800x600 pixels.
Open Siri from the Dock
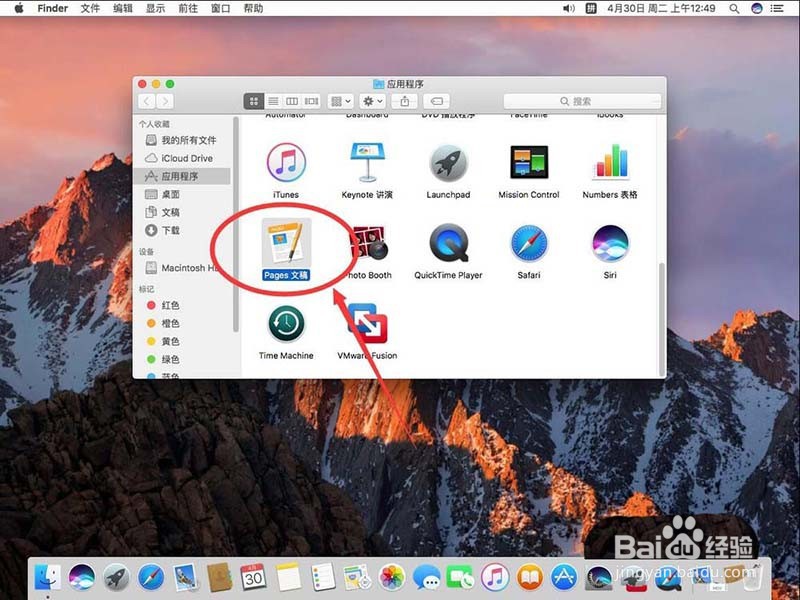[x=82, y=578]
